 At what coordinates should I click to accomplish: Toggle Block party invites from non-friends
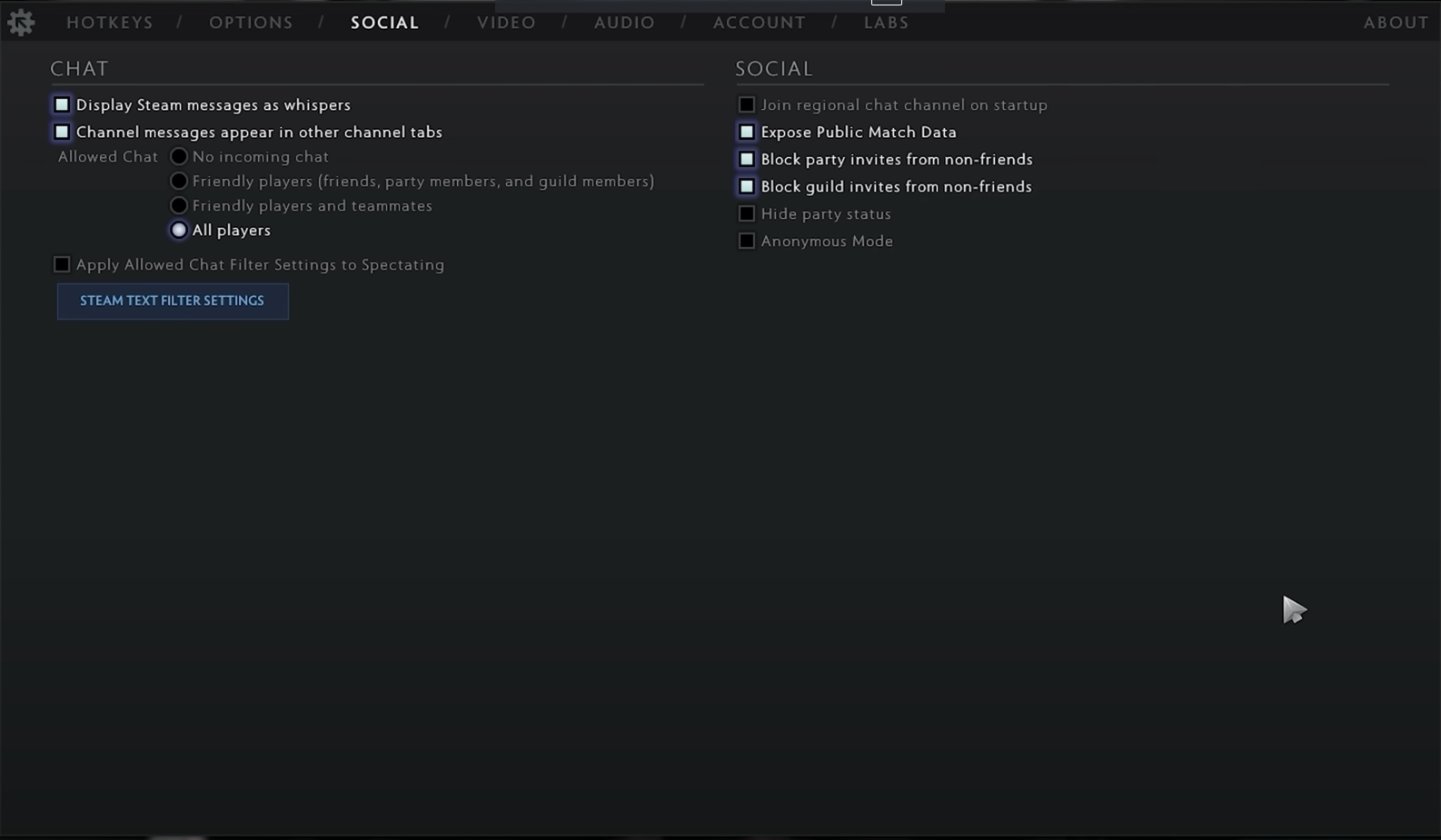747,160
